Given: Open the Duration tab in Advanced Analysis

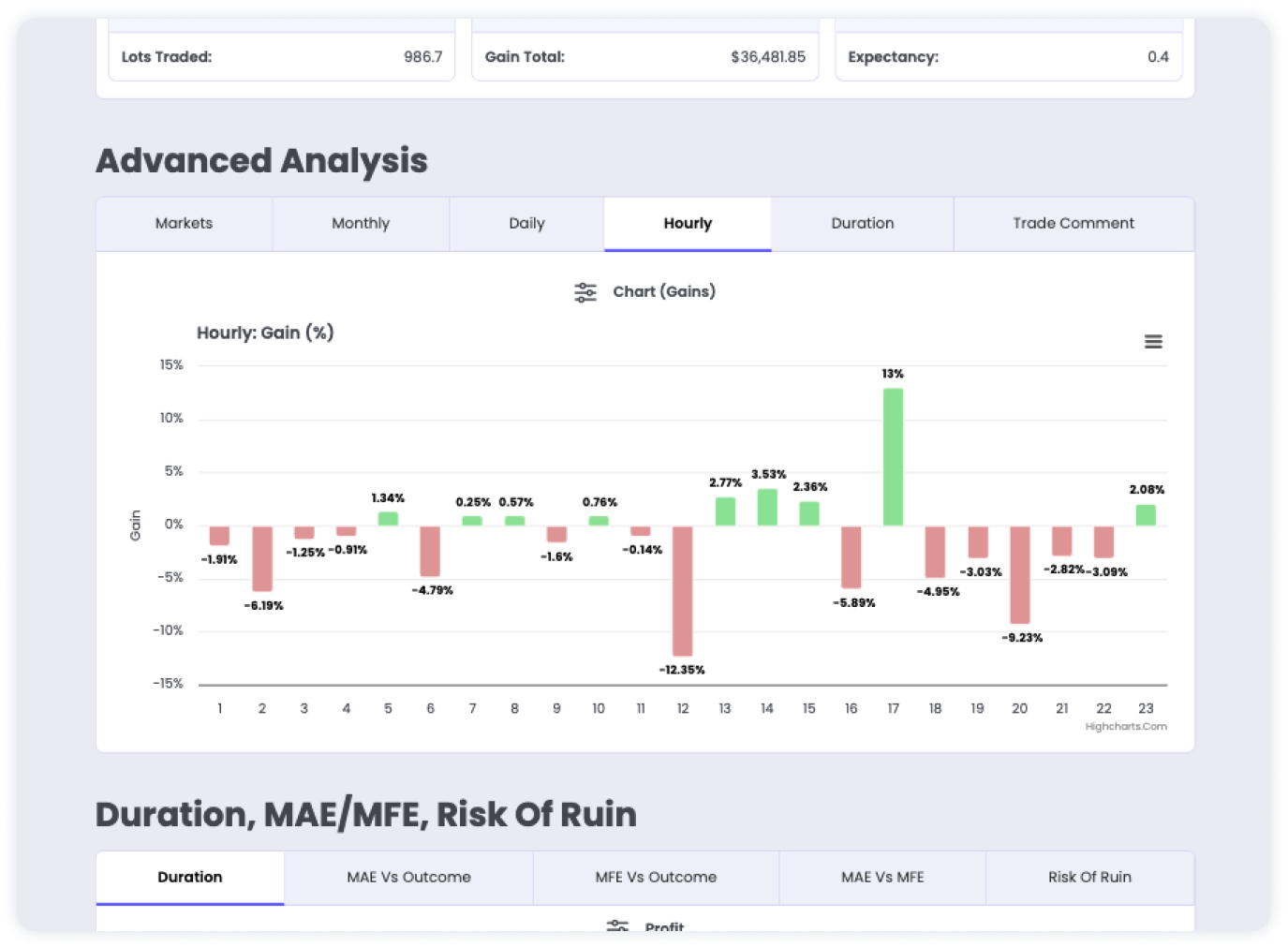Looking at the screenshot, I should pos(862,223).
